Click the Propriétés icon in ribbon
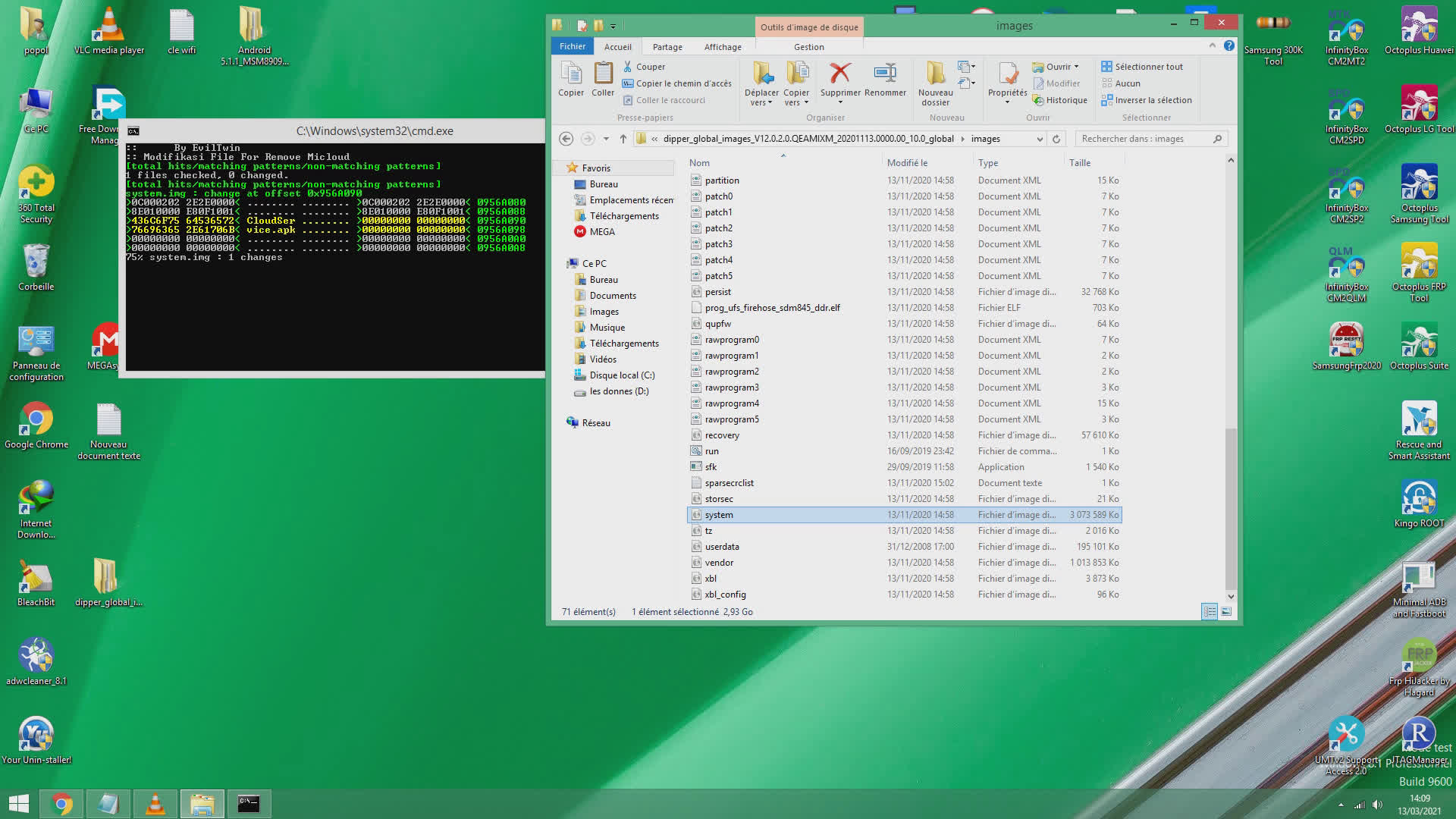The image size is (1456, 819). coord(1007,74)
